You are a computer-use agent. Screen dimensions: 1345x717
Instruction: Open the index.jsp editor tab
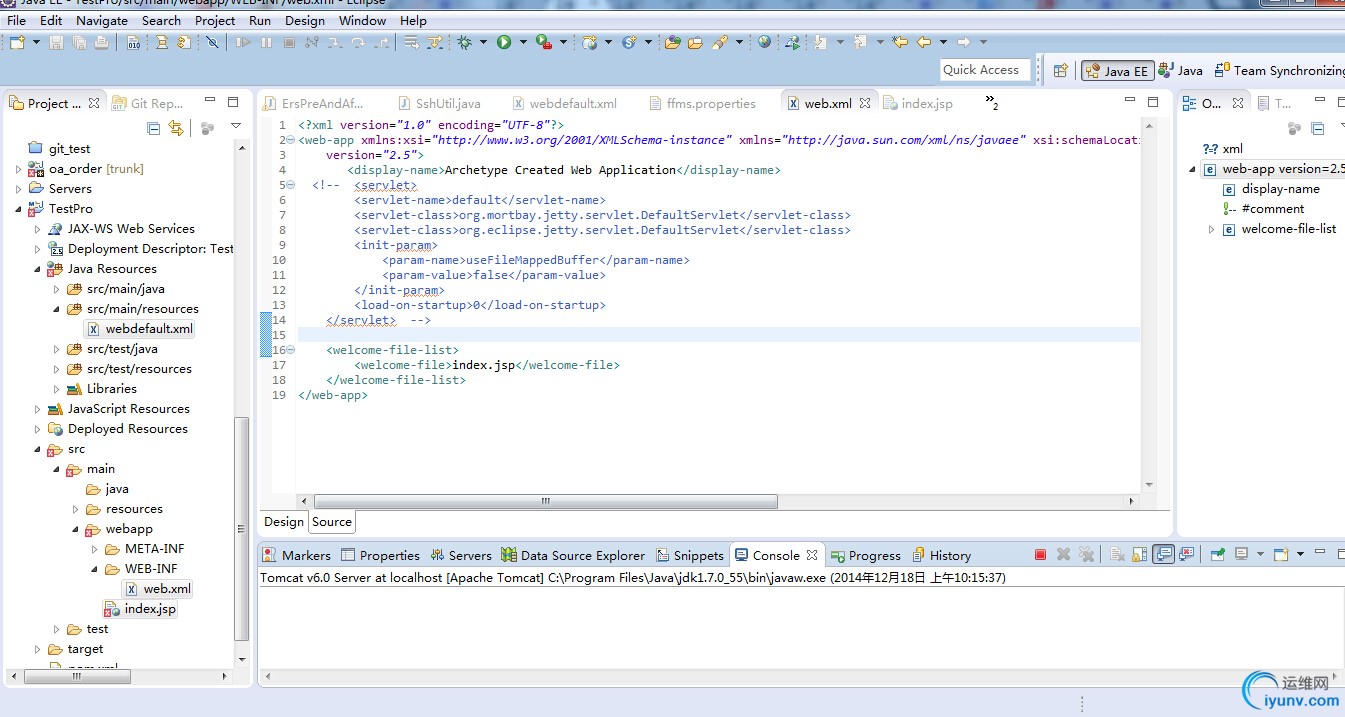click(918, 103)
